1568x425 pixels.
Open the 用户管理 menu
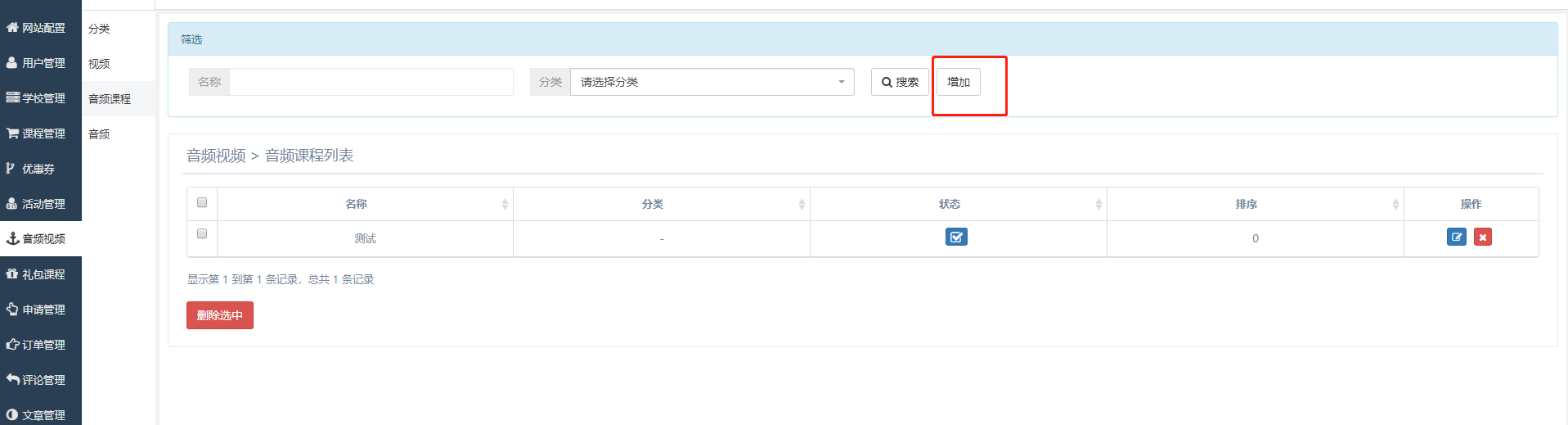[x=41, y=63]
